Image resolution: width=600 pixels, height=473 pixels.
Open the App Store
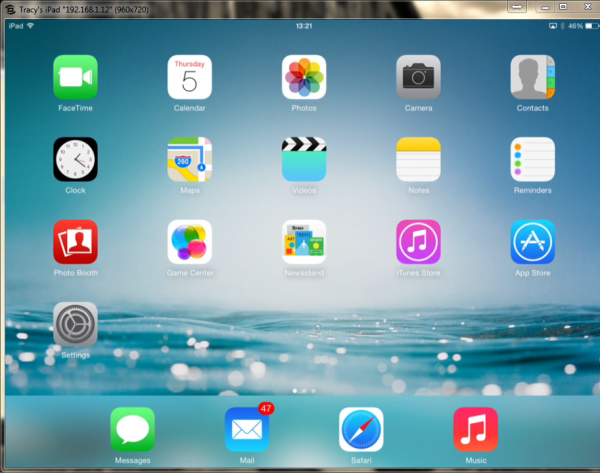point(532,242)
